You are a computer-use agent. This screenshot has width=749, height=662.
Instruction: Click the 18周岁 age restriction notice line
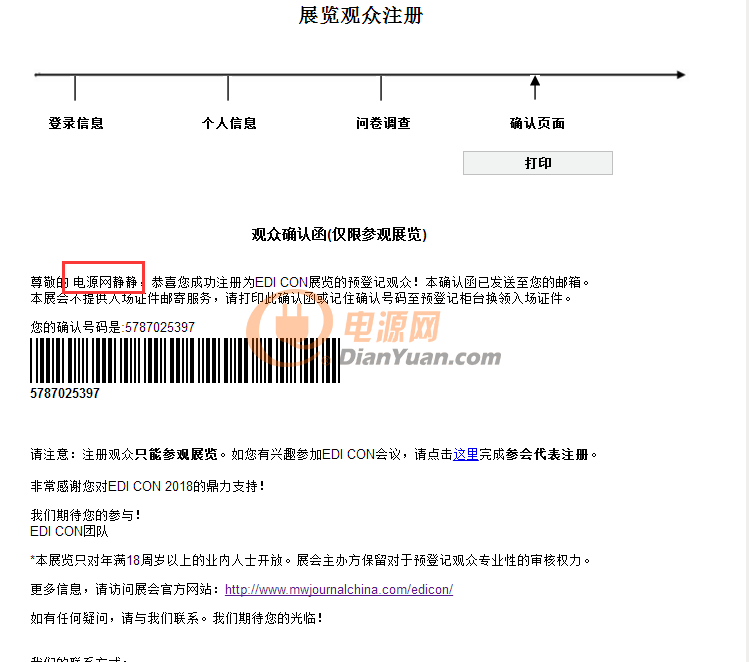[310, 560]
